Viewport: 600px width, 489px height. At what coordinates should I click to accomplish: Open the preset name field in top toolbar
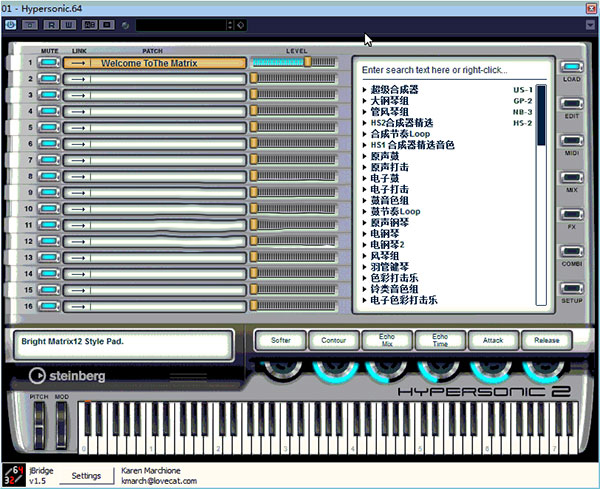[x=181, y=25]
